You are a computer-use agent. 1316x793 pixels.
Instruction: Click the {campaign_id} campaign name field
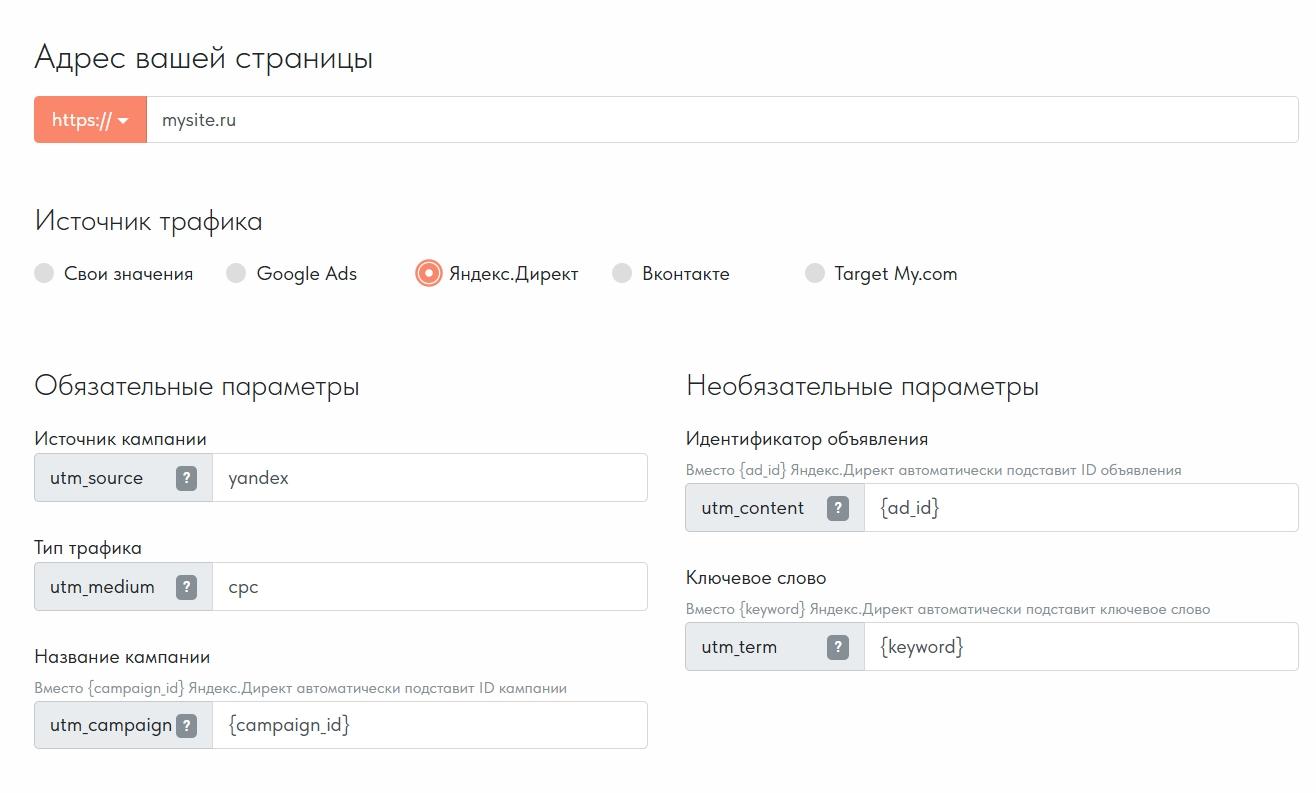[428, 725]
